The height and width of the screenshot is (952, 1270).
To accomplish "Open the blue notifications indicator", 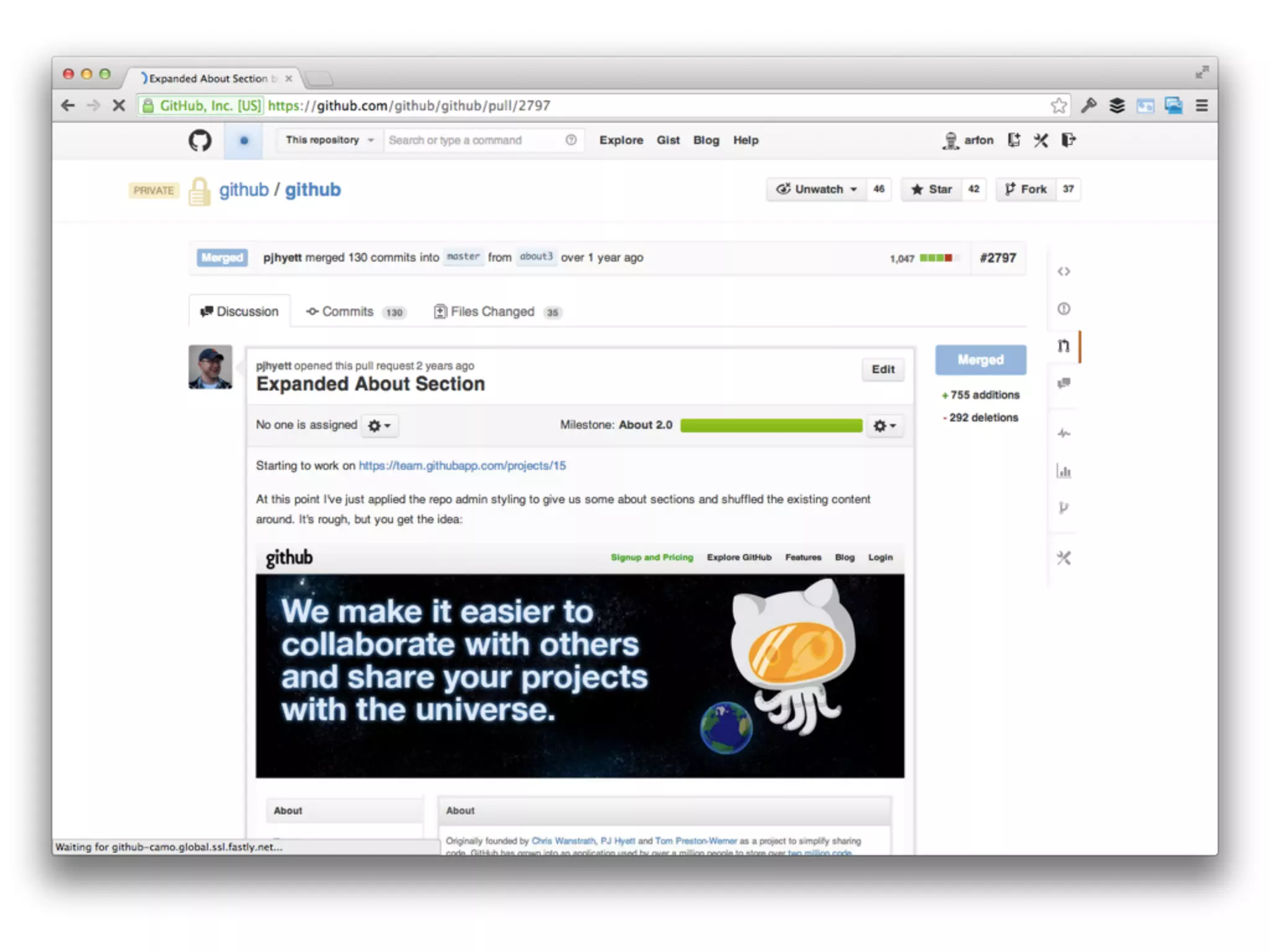I will (244, 141).
